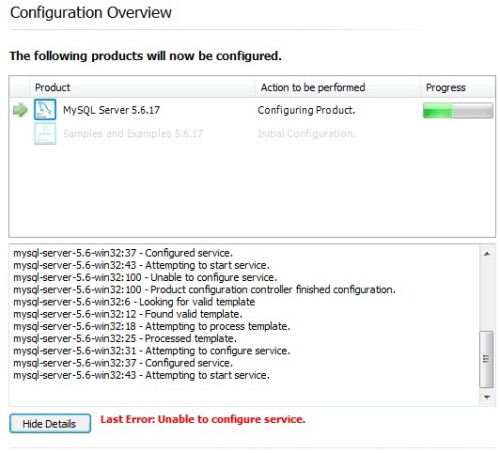Click the green arrow current-item icon
Viewport: 500px width, 453px height.
20,110
